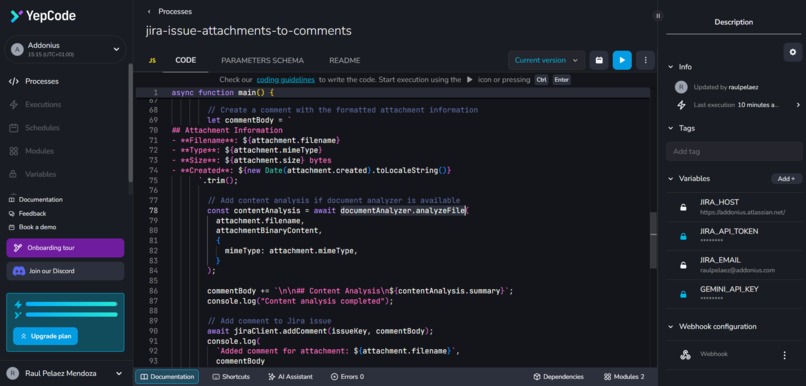
Task: Click the save version icon button
Action: [x=599, y=60]
